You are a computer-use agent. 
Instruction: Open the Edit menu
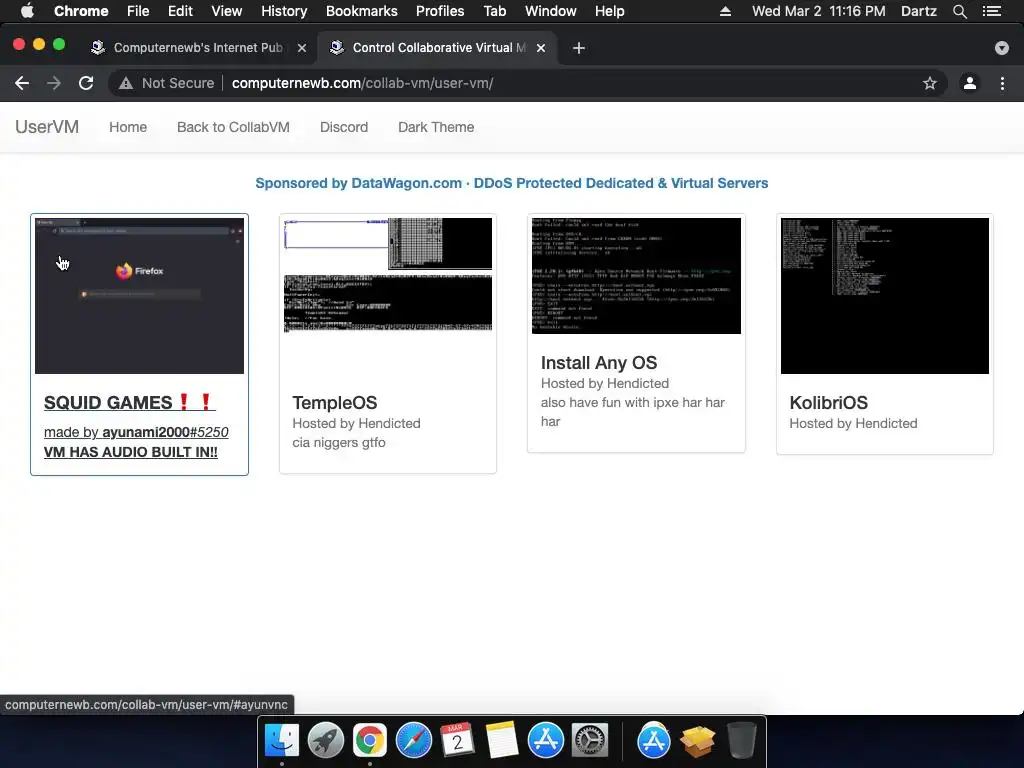click(x=180, y=11)
